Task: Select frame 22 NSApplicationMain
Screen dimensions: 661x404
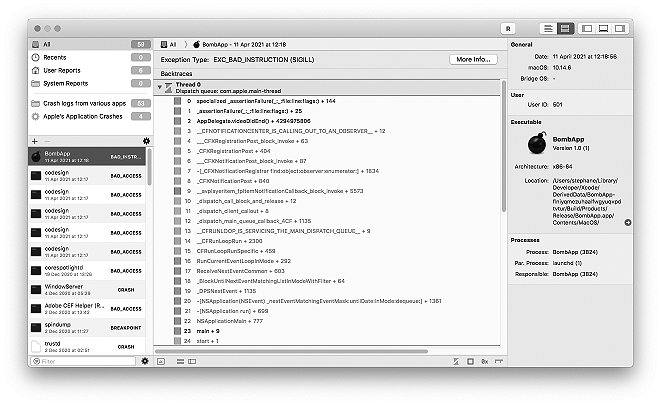Action: tap(327, 321)
